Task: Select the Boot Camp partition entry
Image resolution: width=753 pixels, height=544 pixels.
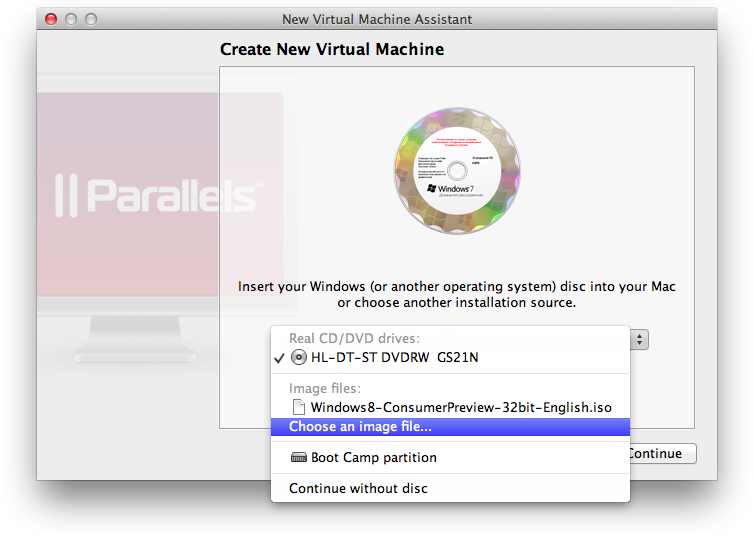Action: [373, 458]
